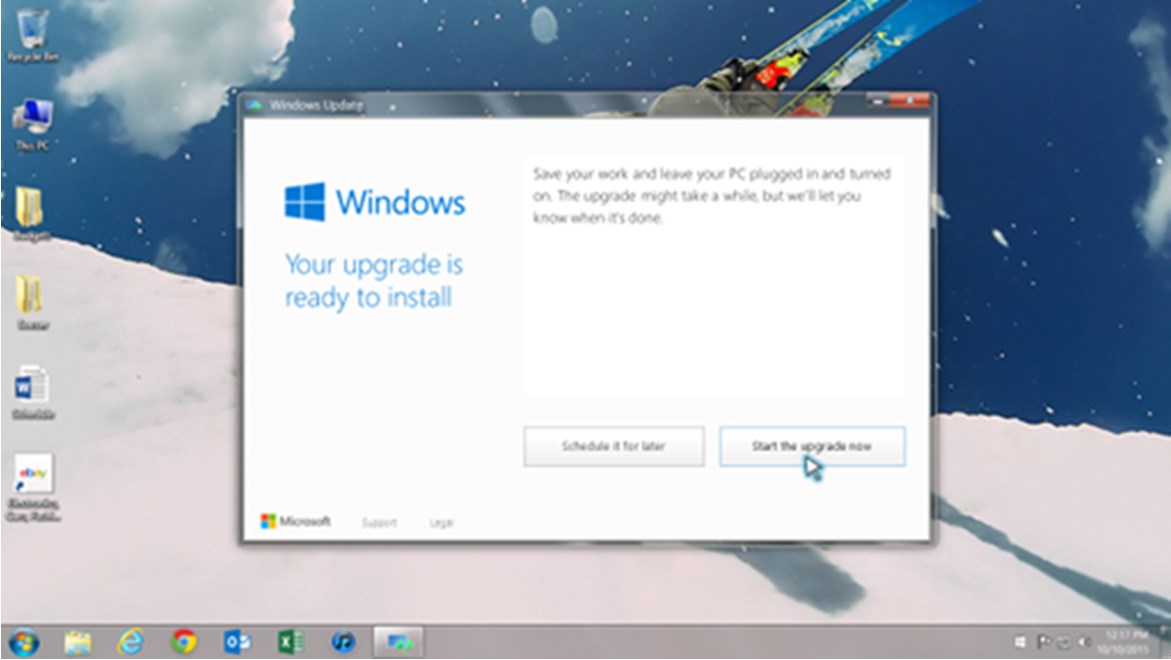Launch Google Chrome from the taskbar
1171x660 pixels.
pos(184,642)
